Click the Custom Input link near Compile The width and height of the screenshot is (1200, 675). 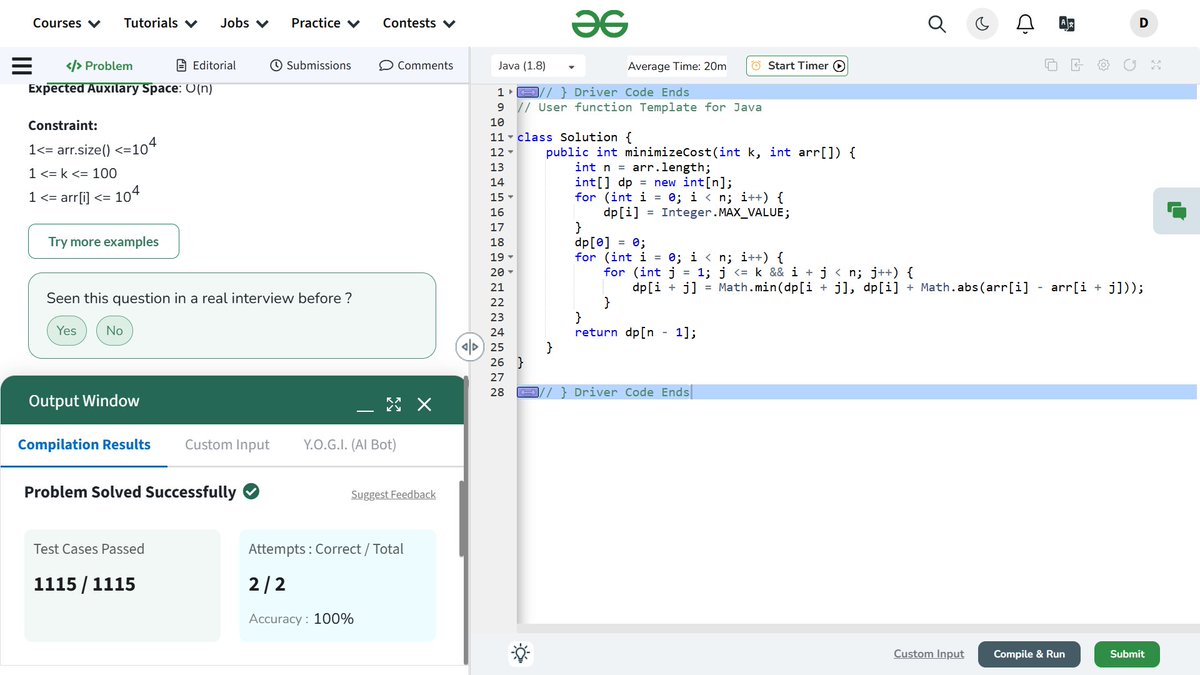point(929,654)
